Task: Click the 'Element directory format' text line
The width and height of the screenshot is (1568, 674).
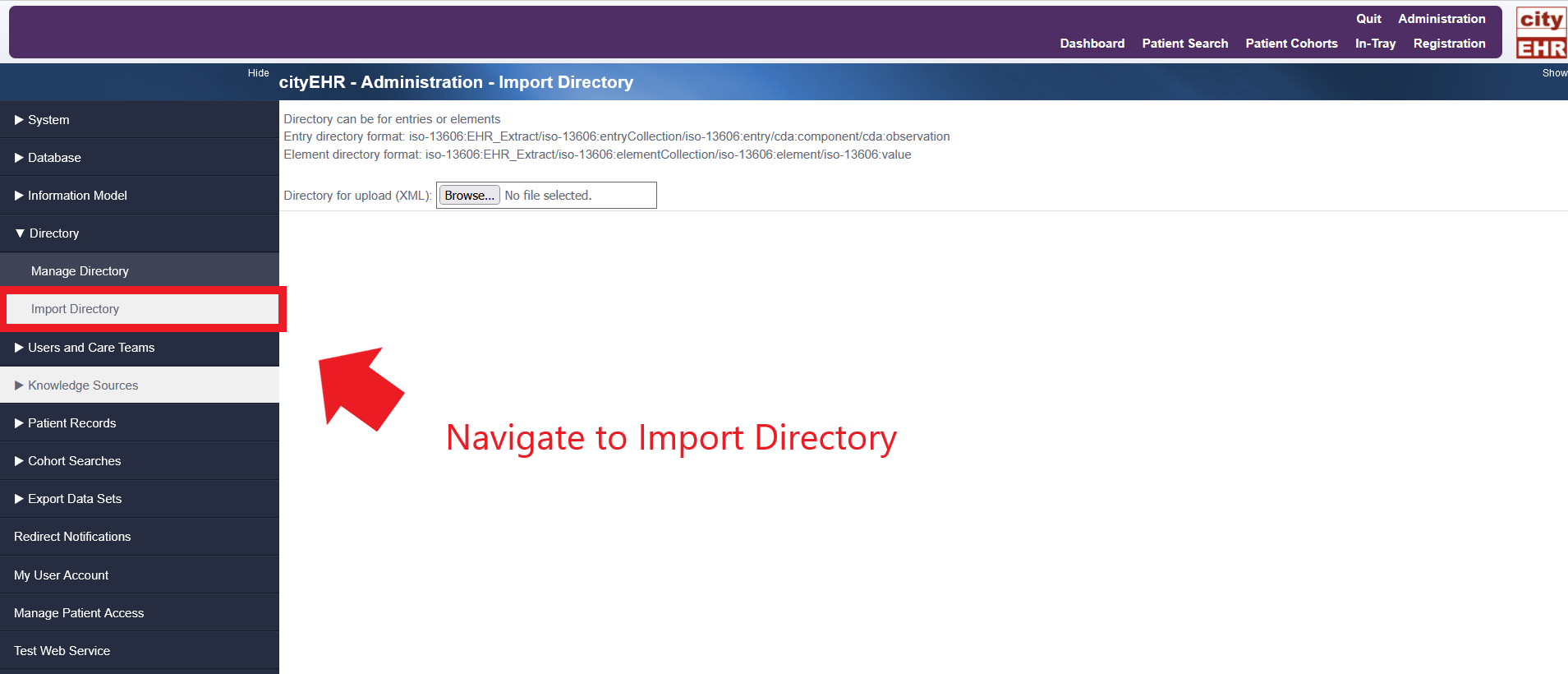Action: coord(597,155)
